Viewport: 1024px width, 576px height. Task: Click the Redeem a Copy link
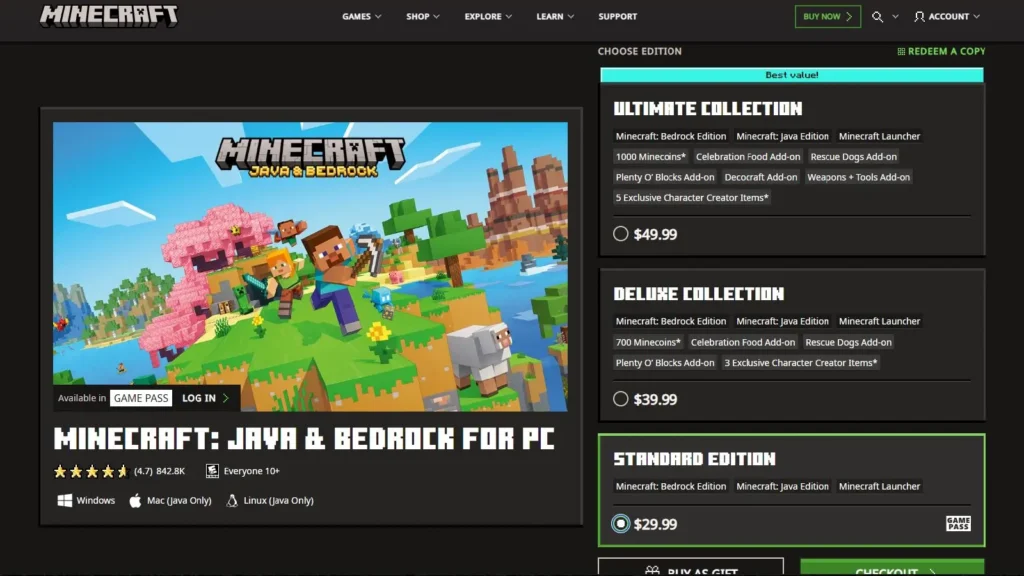coord(941,52)
